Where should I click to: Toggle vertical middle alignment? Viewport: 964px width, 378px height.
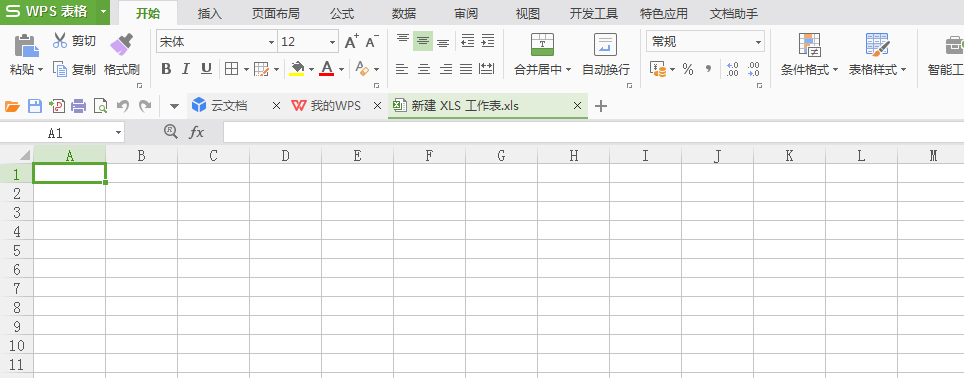[x=423, y=41]
